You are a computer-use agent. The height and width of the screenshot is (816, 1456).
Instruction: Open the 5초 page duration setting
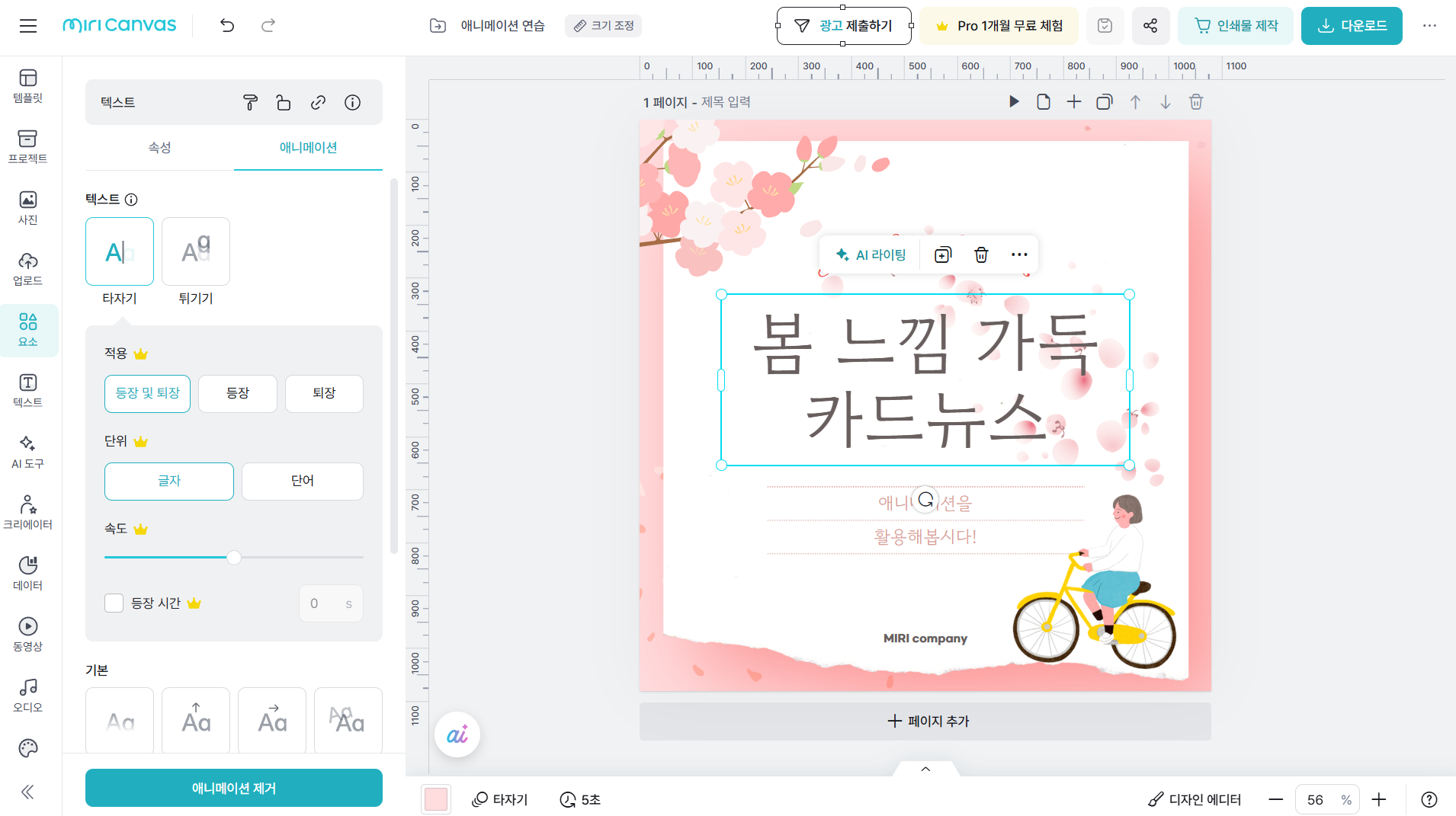tap(580, 800)
